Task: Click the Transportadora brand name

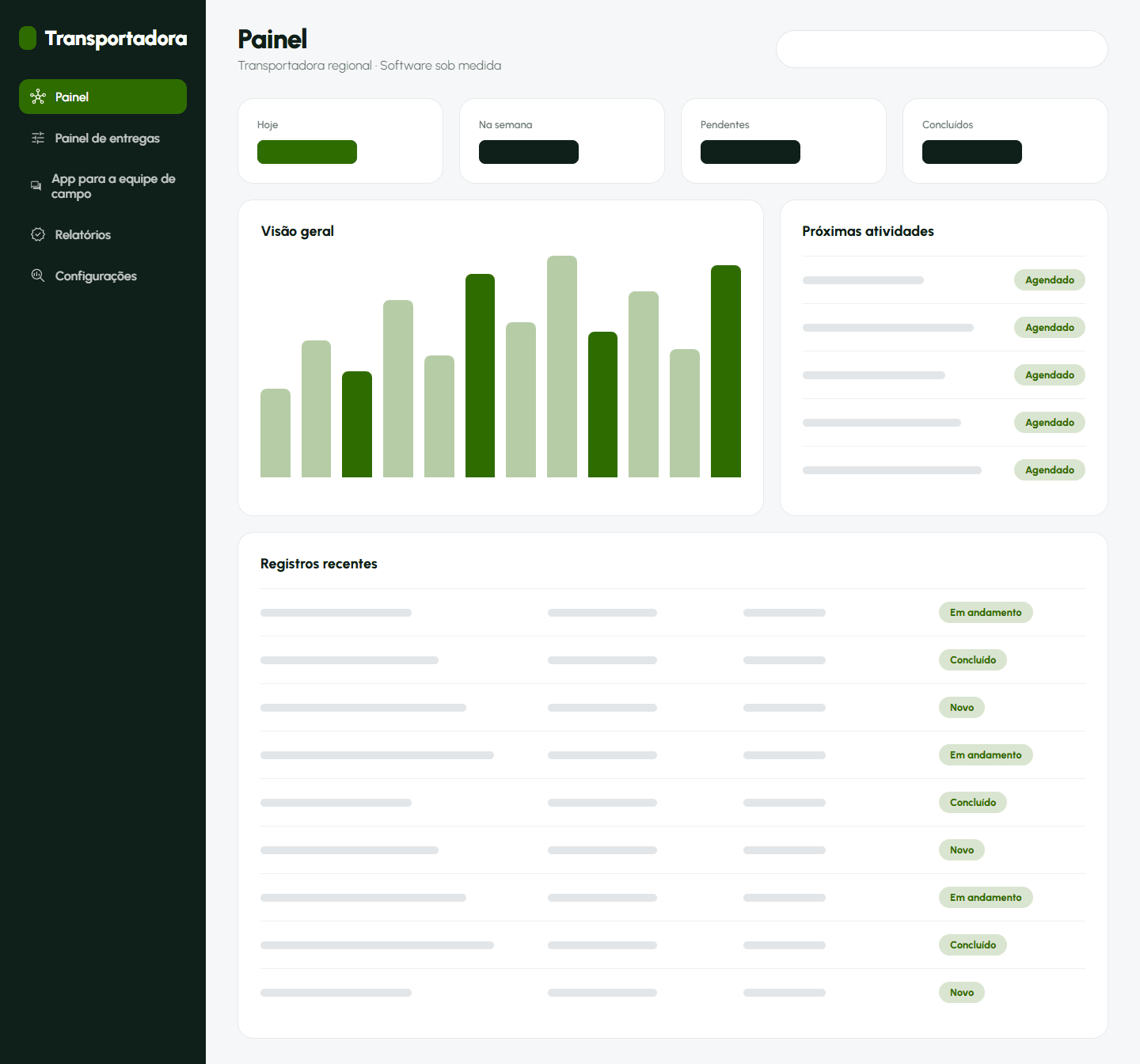Action: coord(116,38)
